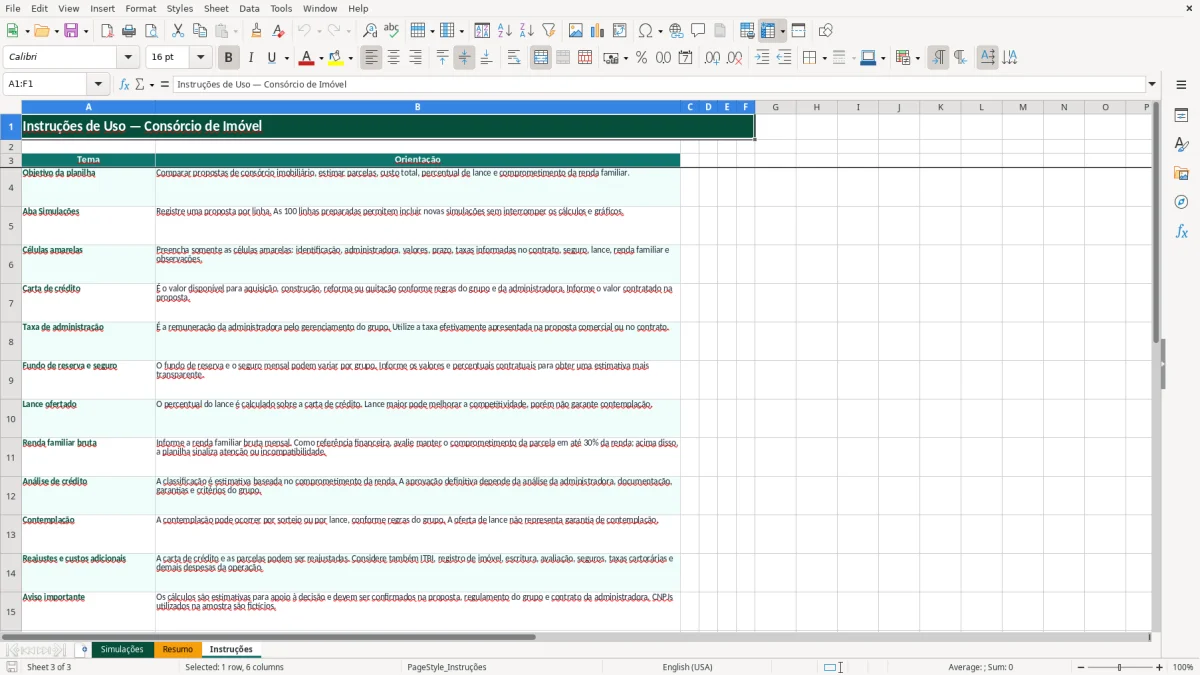Toggle print preview

coord(151,31)
